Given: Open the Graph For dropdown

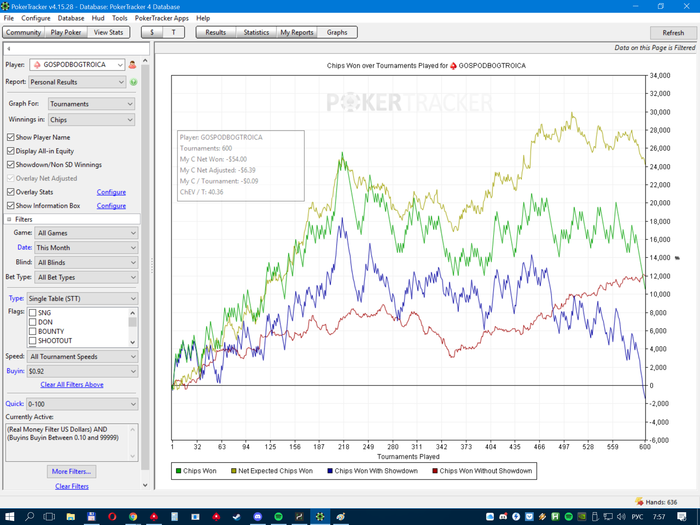Looking at the screenshot, I should point(91,104).
